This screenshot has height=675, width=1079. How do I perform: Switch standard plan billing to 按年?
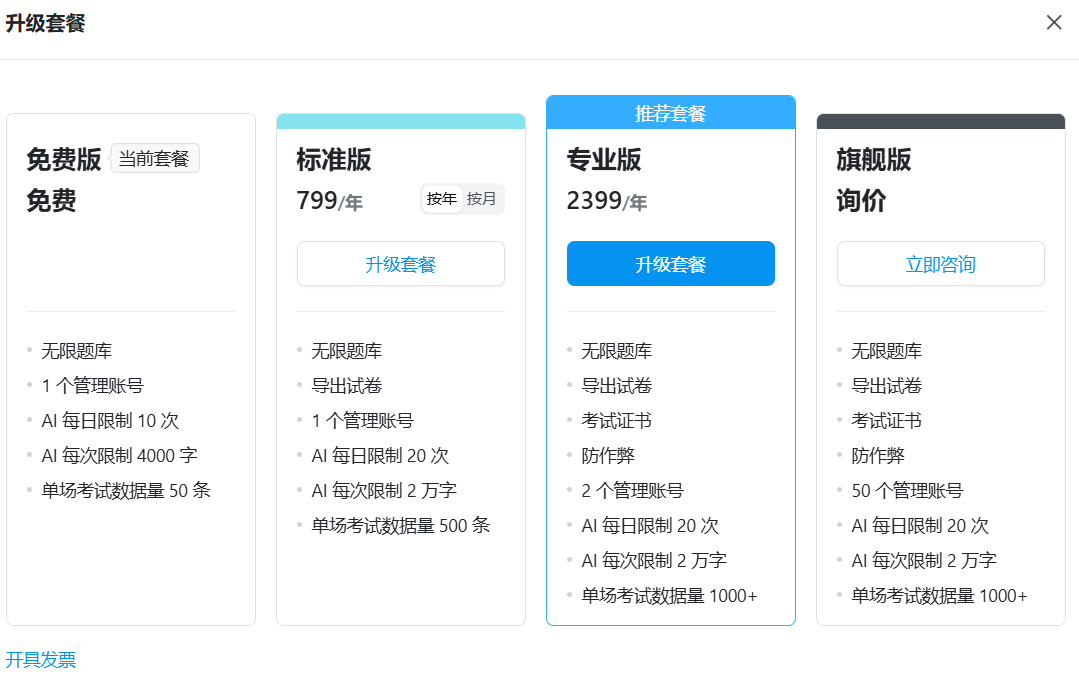441,198
